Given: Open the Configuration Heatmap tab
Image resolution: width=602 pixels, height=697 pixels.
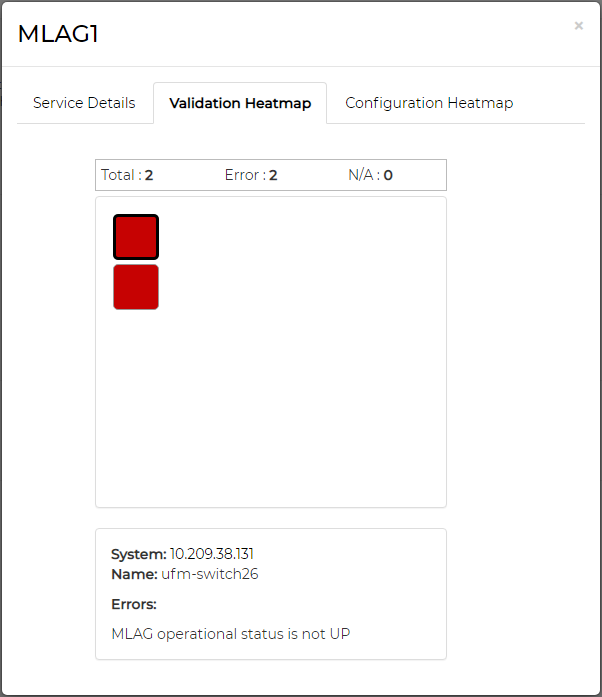Looking at the screenshot, I should (x=429, y=103).
